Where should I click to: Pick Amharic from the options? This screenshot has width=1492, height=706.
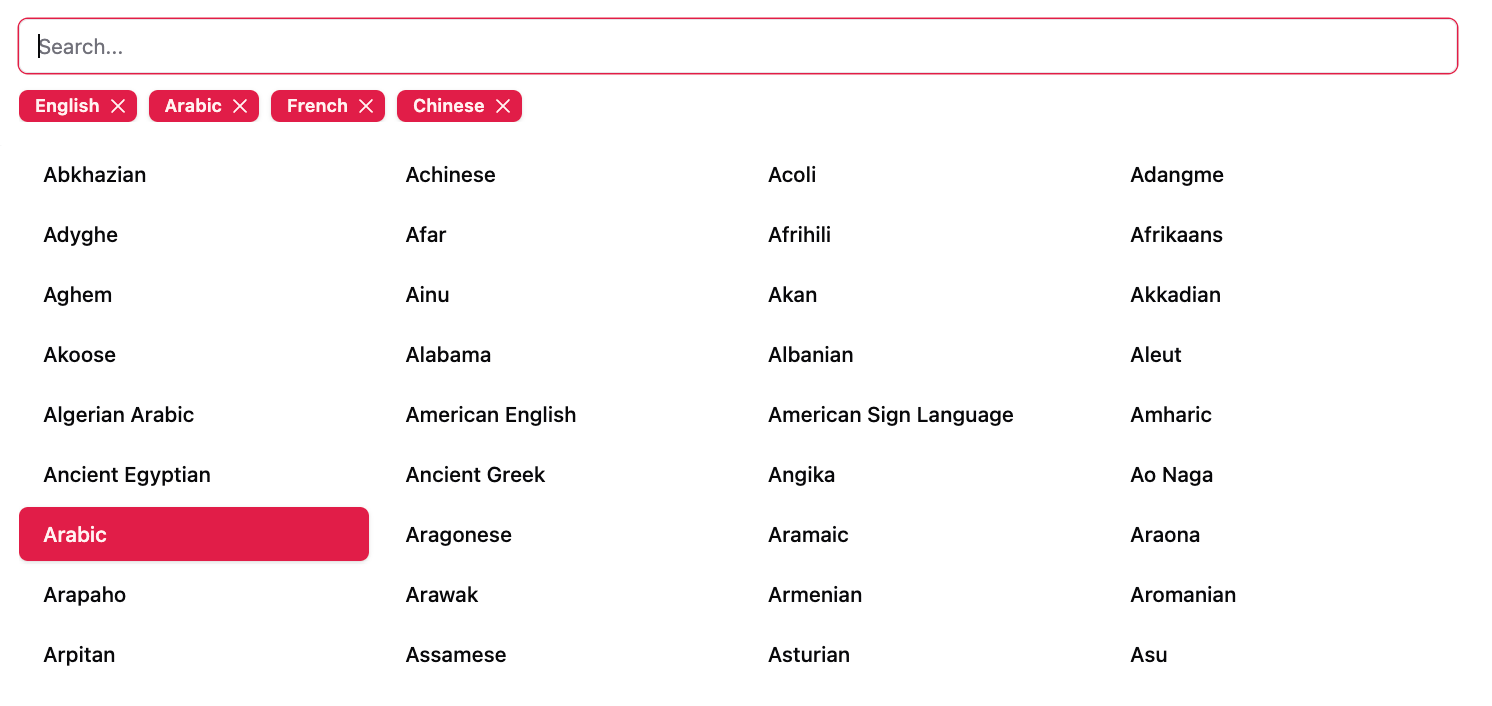pos(1280,414)
